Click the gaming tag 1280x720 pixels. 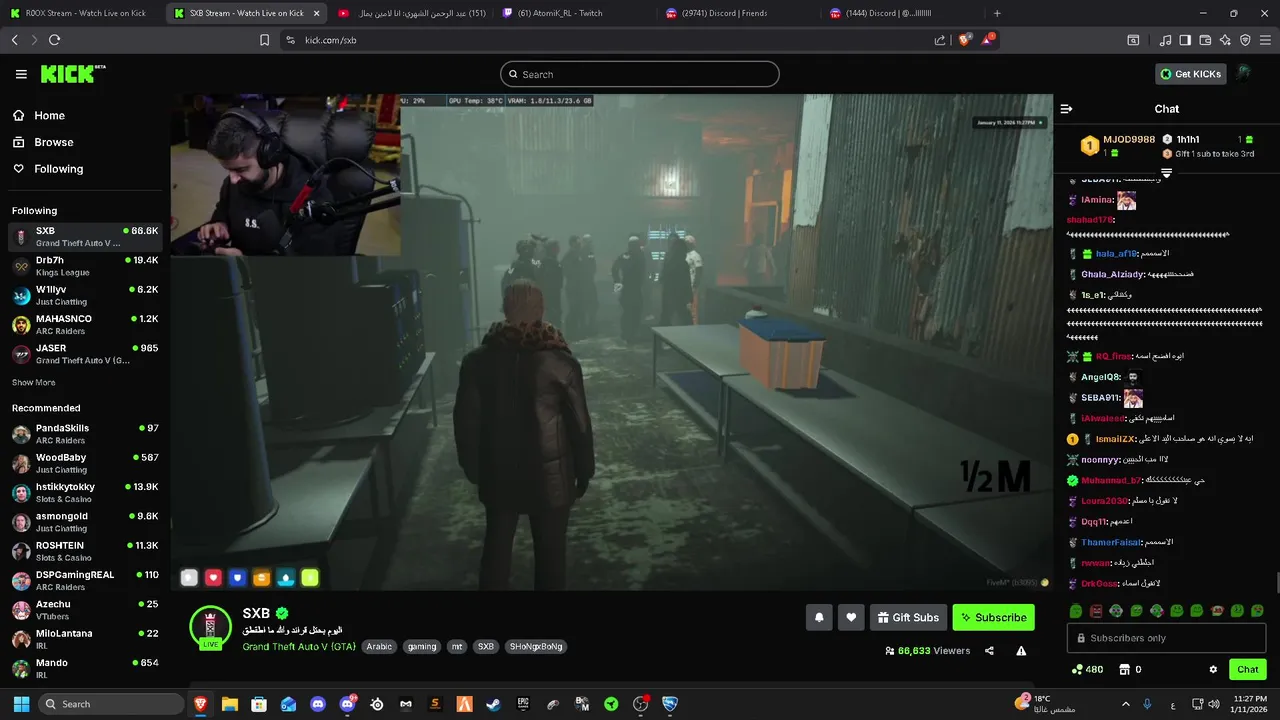(422, 646)
